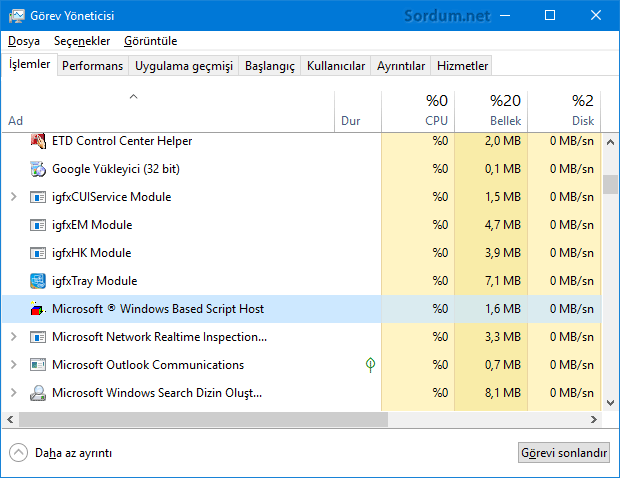Click the igfxCUIService Module process icon
This screenshot has width=620, height=478.
tap(38, 197)
